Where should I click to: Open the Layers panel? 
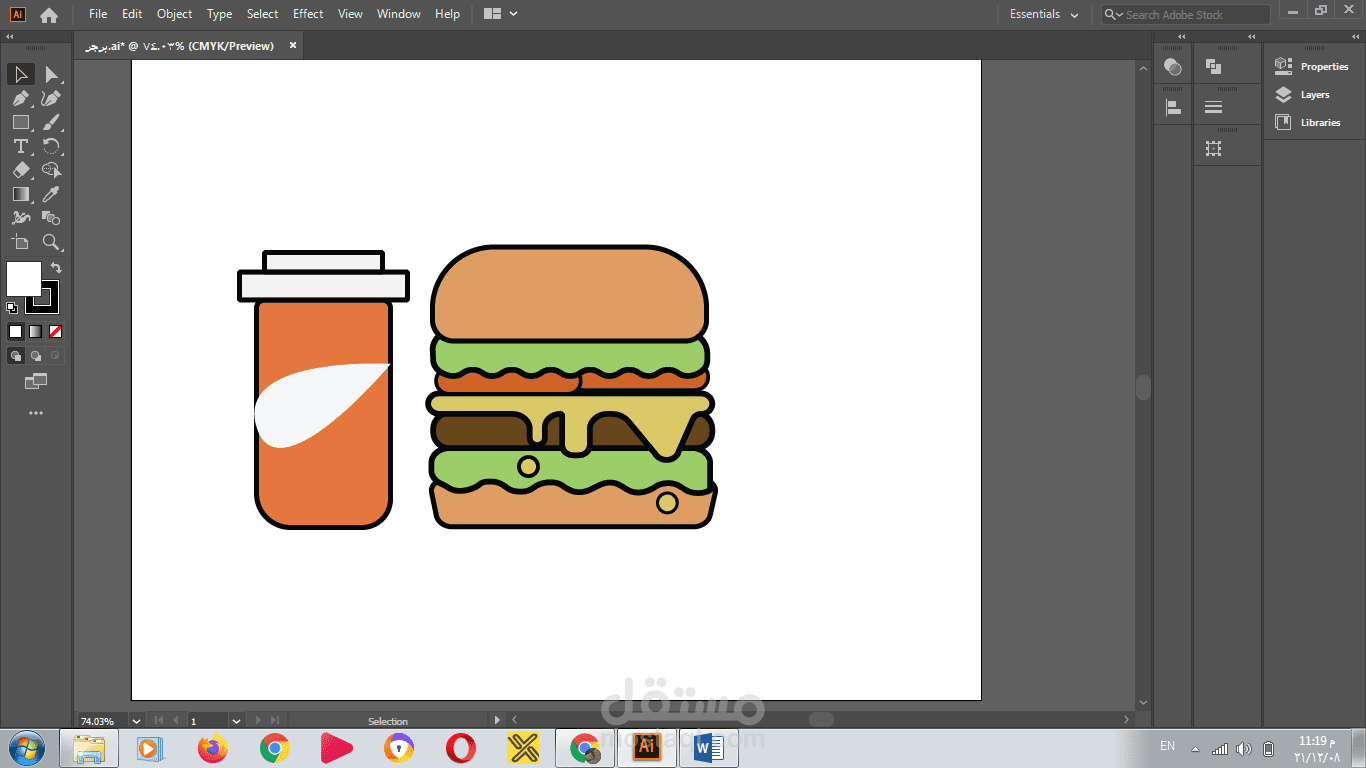[1302, 95]
